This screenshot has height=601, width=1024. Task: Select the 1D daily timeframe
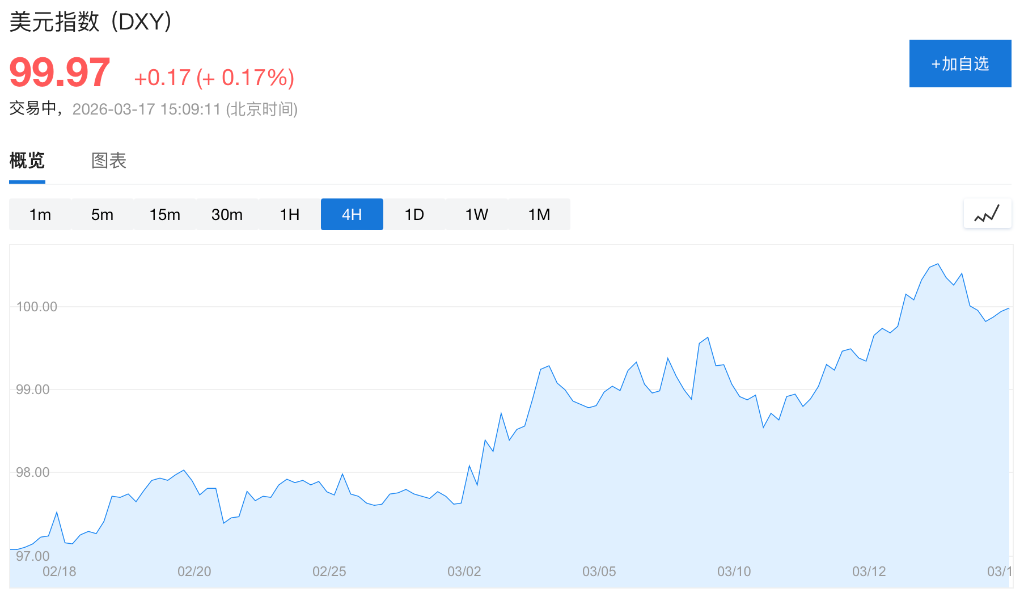414,215
